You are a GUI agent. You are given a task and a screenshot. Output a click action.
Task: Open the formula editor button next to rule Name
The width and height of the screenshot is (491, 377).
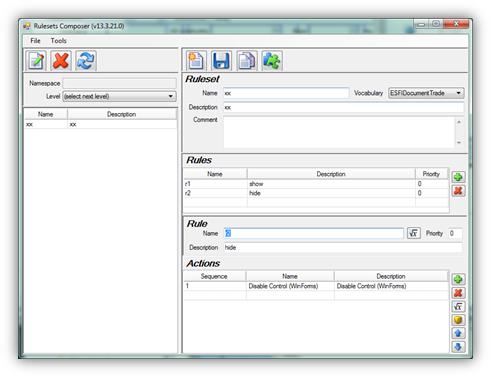[414, 233]
